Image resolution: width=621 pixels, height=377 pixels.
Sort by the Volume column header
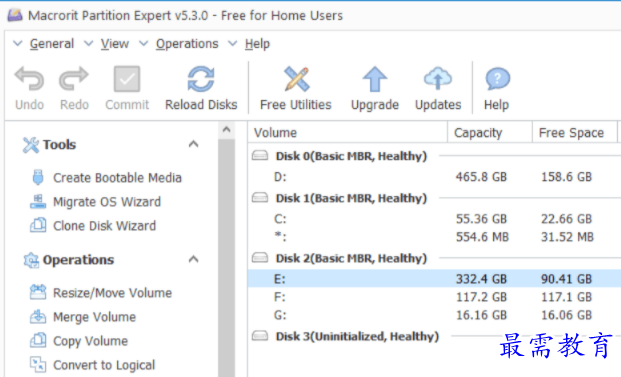pos(348,133)
